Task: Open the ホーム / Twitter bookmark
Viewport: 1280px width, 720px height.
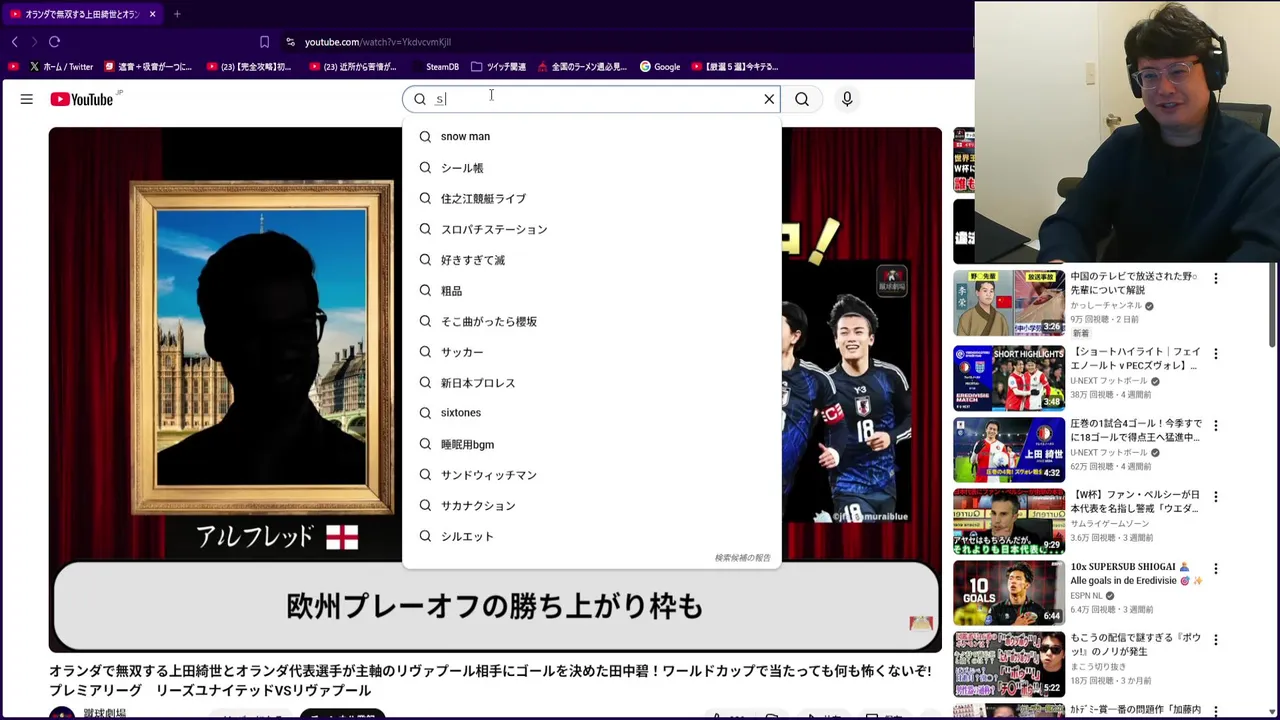Action: 62,67
